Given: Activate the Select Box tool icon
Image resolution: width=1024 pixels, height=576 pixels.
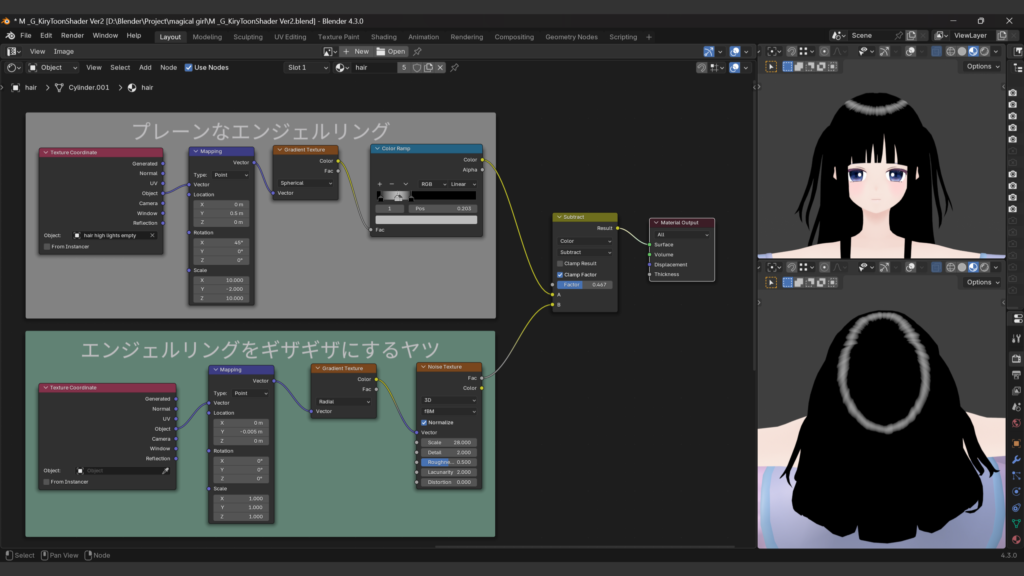Looking at the screenshot, I should [x=787, y=67].
